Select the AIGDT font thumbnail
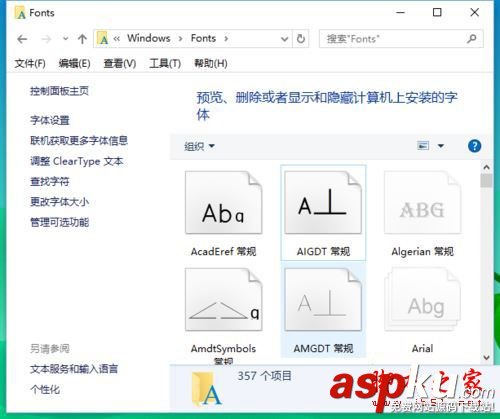The image size is (500, 419). tap(323, 202)
